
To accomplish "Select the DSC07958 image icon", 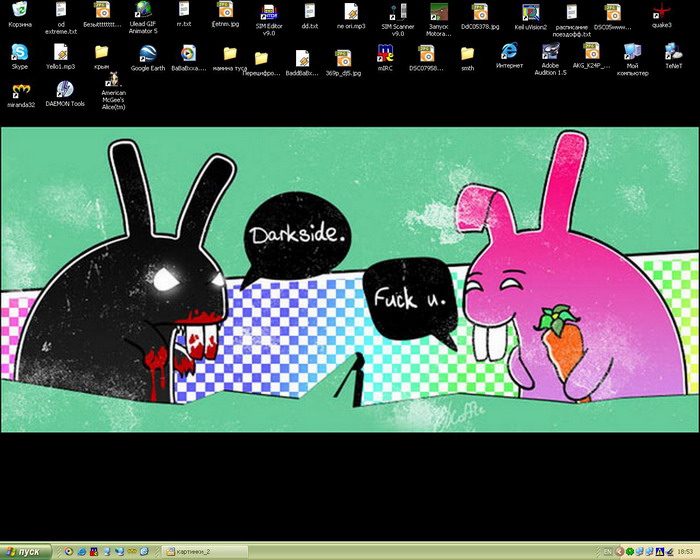I will click(426, 59).
